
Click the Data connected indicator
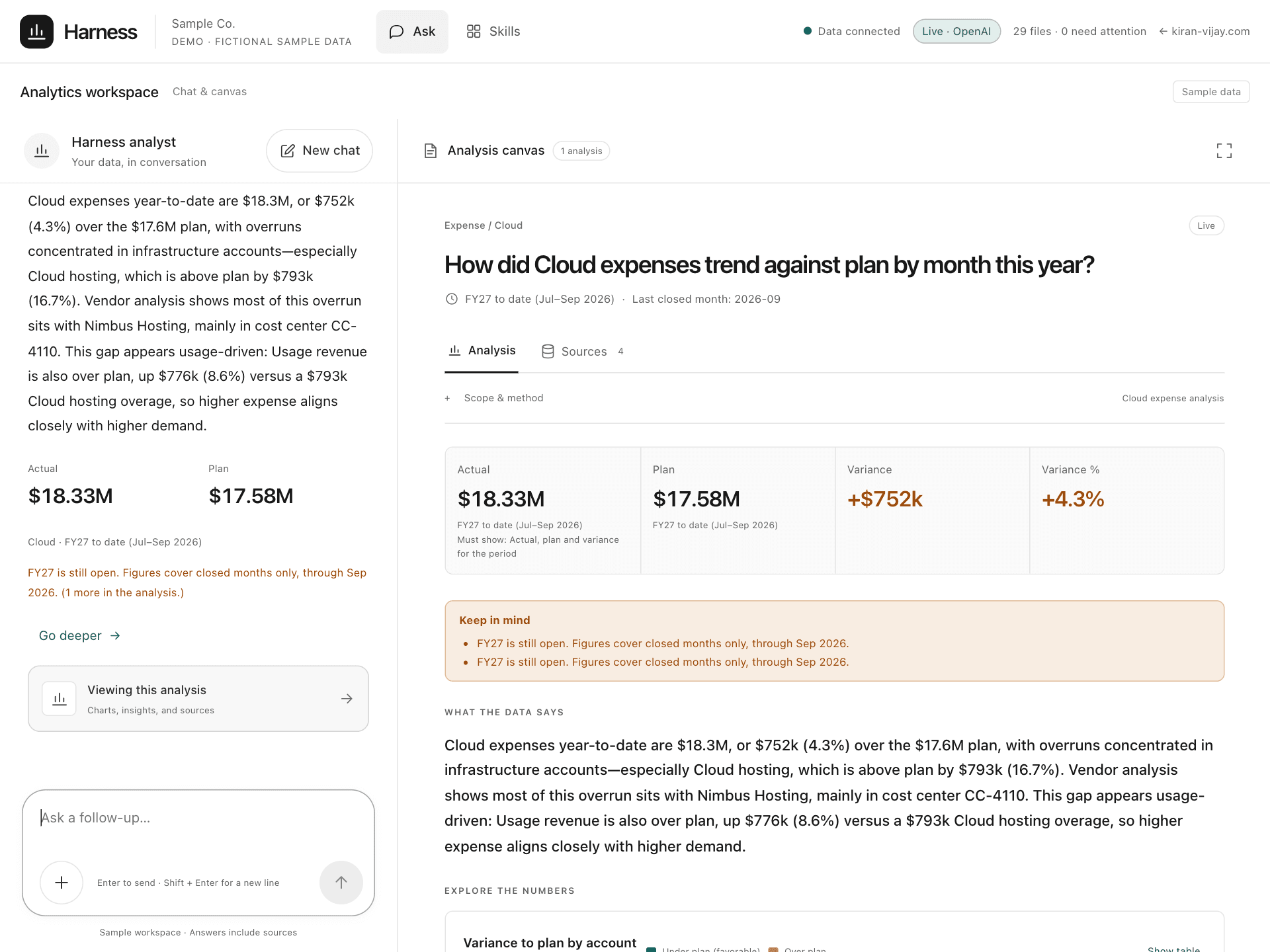pos(851,31)
